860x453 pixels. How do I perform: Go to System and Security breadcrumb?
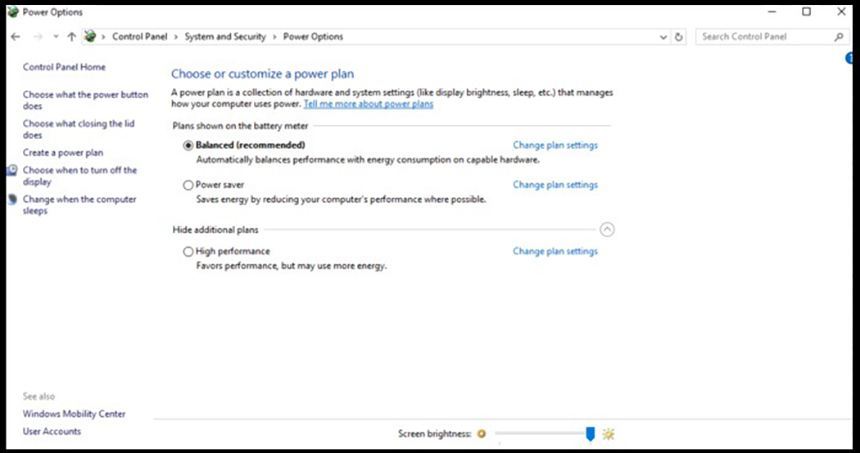point(225,37)
